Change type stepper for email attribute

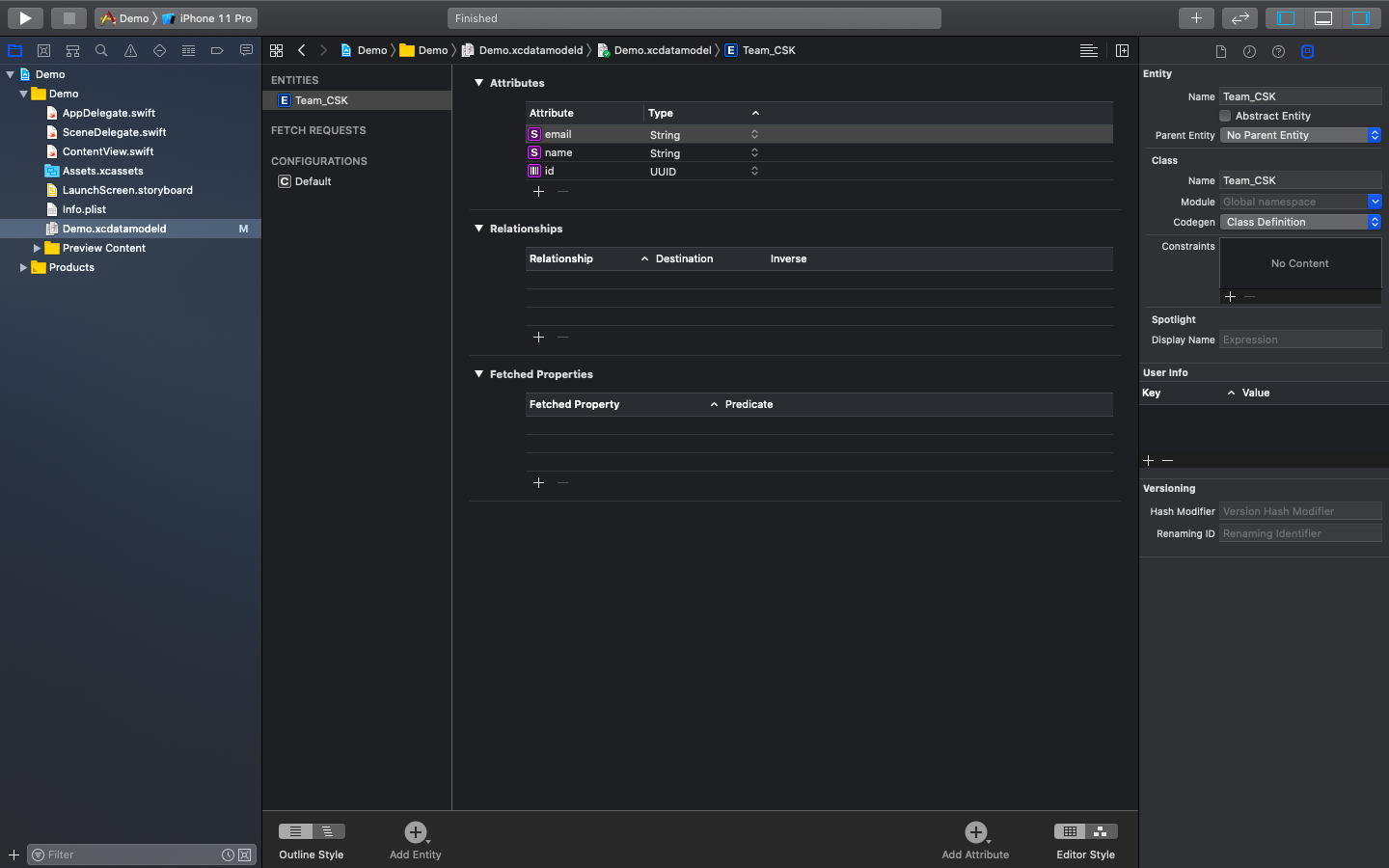(754, 134)
